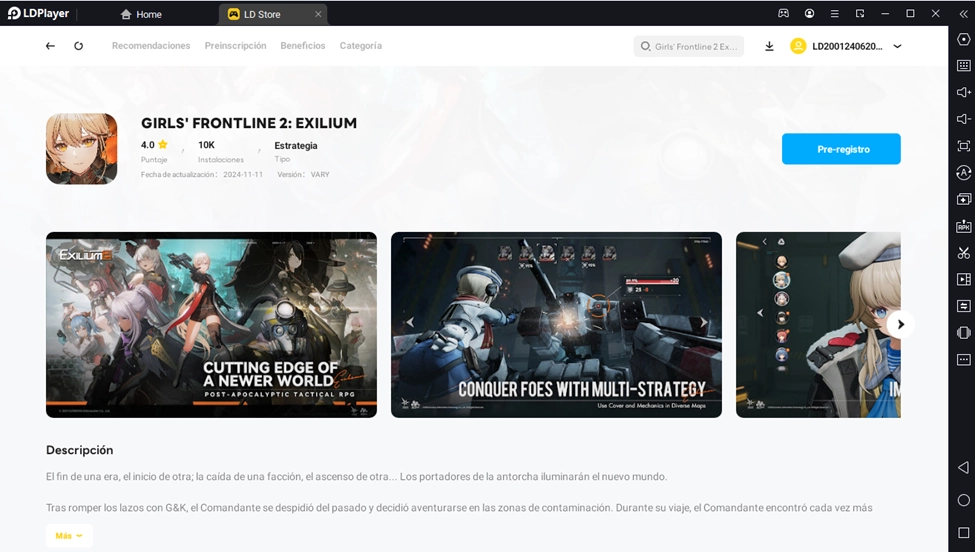Open the Conquer Foes with Multi-Strategy screenshot
975x552 pixels.
pyautogui.click(x=557, y=324)
